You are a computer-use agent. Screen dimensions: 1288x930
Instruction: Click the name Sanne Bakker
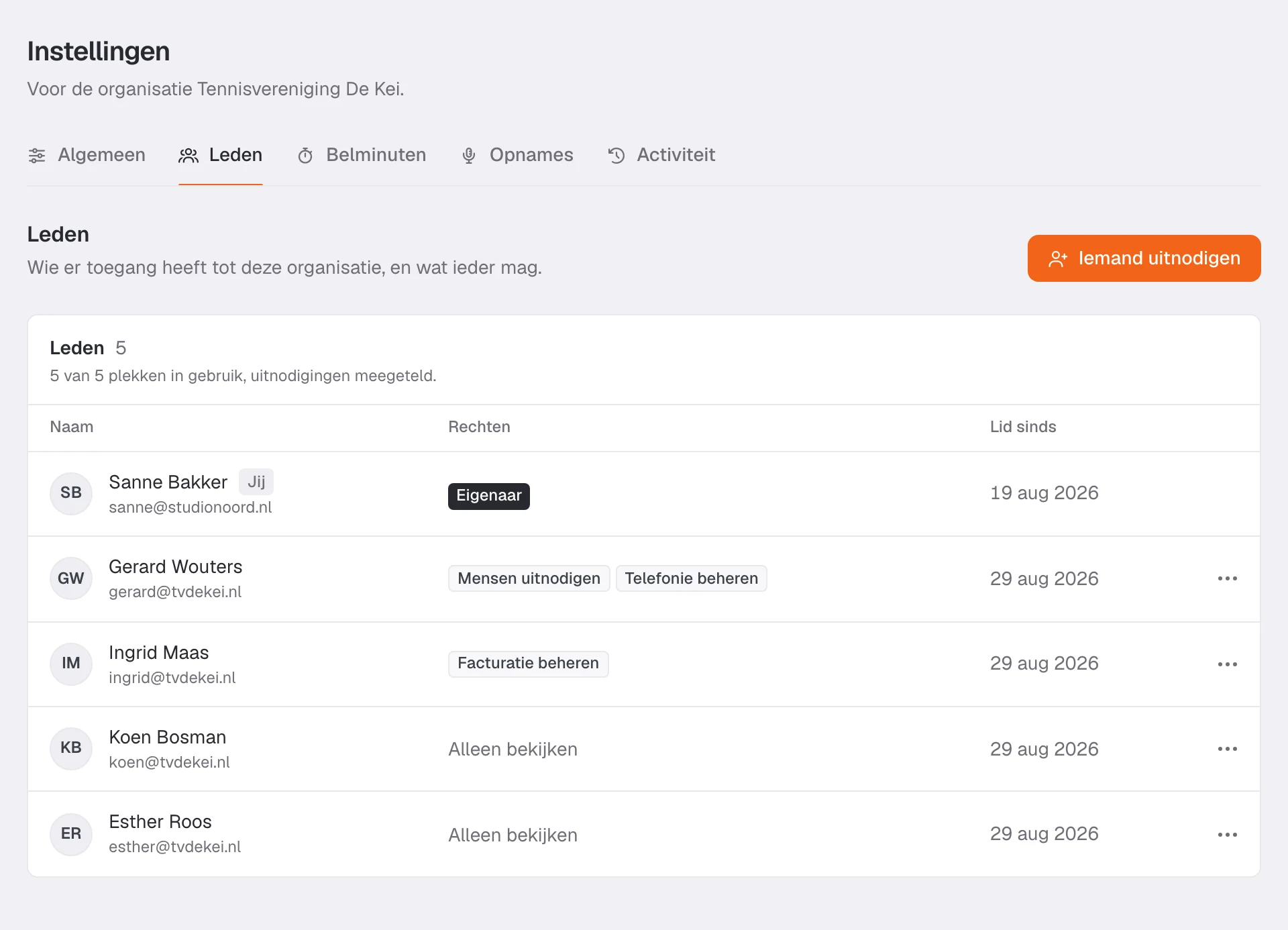point(168,482)
